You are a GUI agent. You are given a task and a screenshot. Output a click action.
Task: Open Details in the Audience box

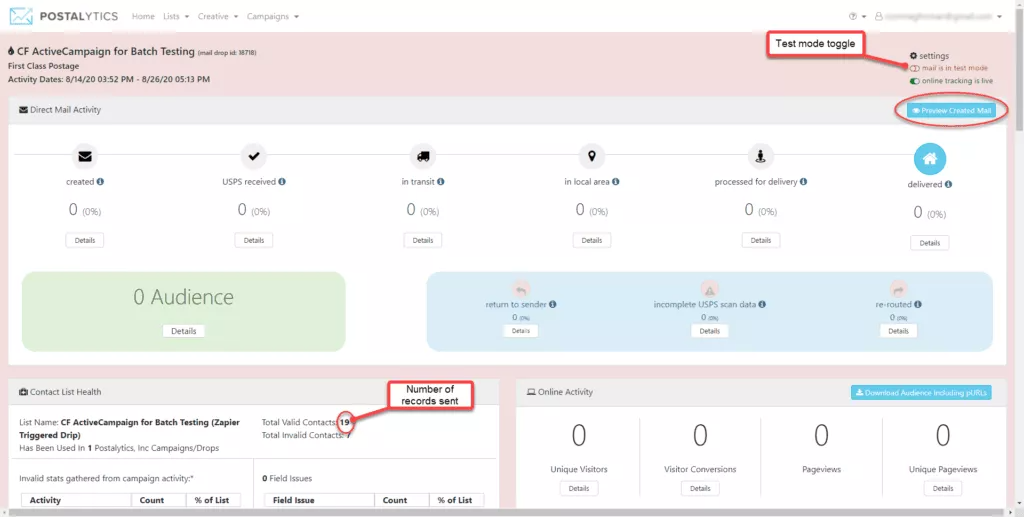point(184,331)
